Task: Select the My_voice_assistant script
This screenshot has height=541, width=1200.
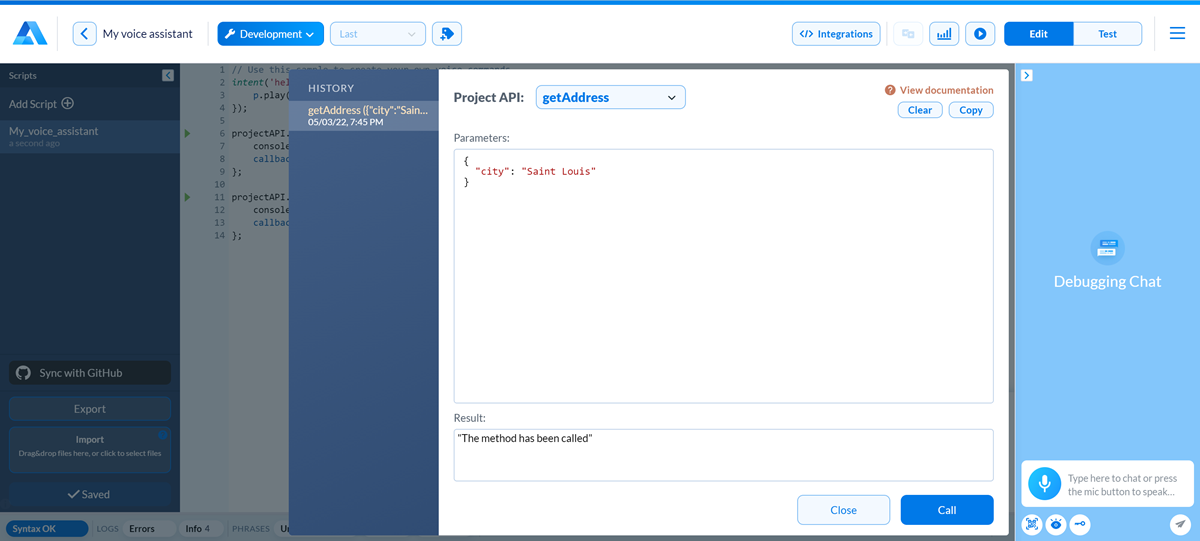Action: pos(90,136)
